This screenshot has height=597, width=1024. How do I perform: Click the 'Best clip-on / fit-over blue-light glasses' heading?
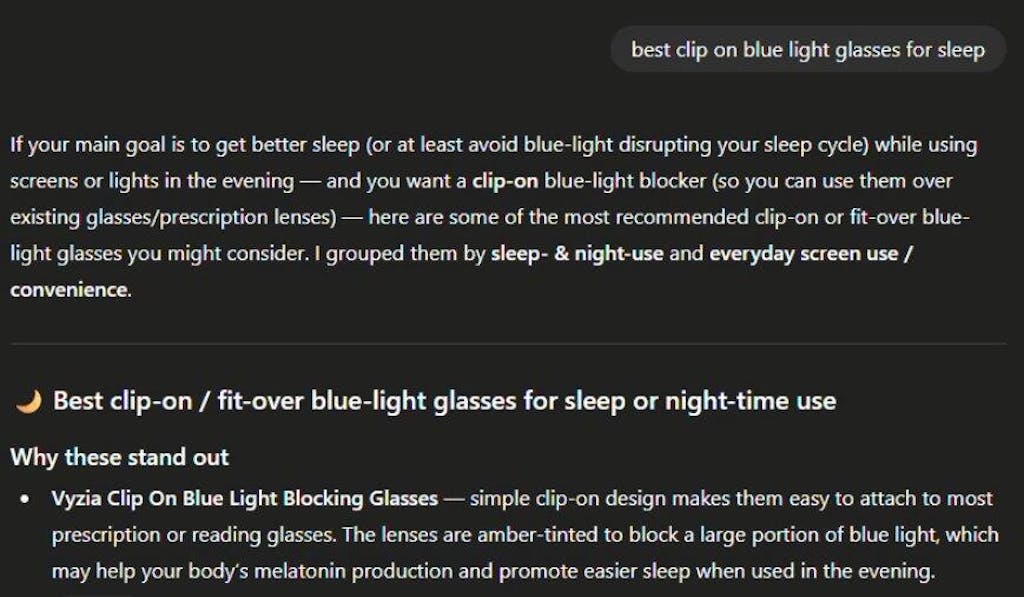click(x=444, y=402)
